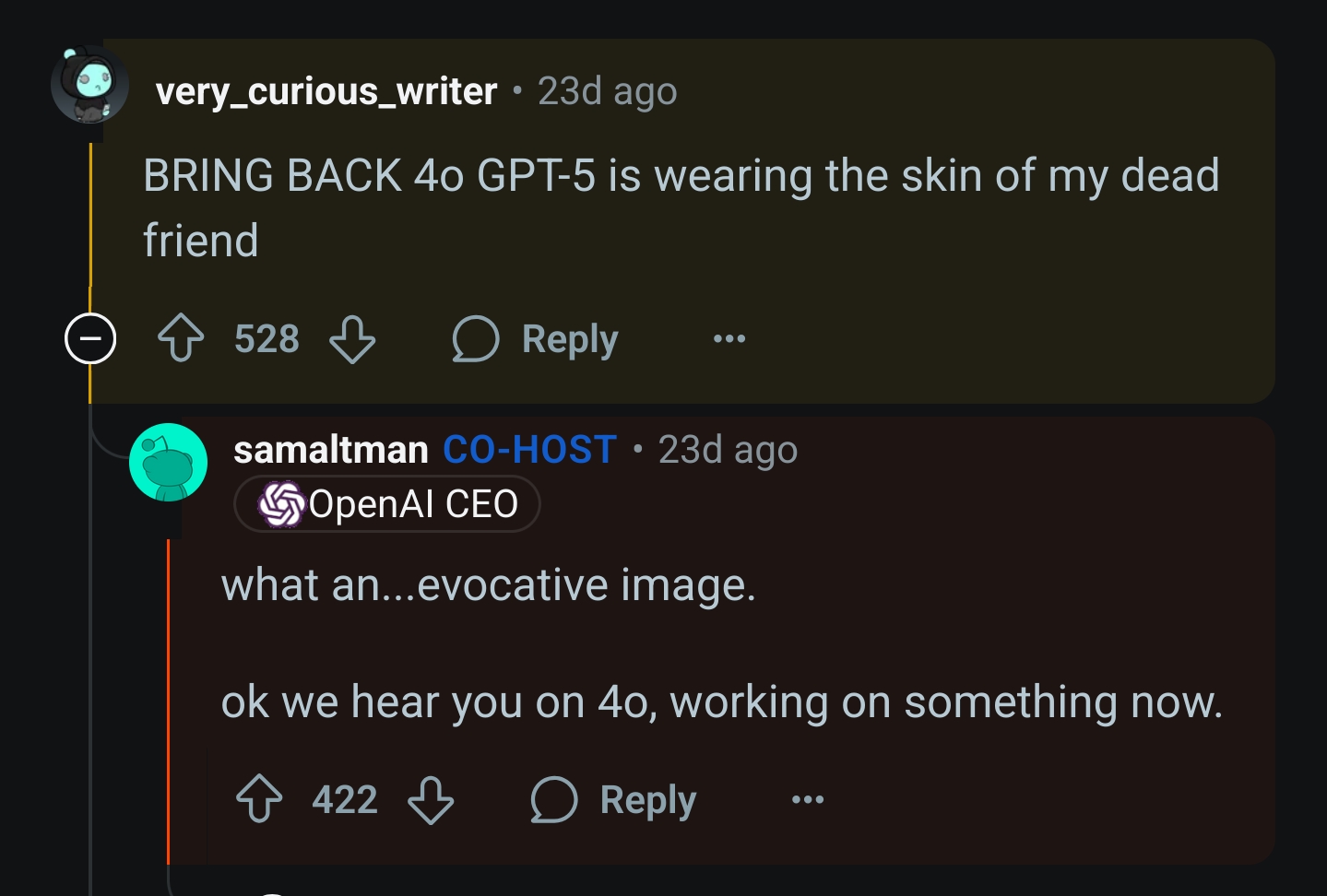Upvote very_curious_writer's comment
Image resolution: width=1327 pixels, height=896 pixels.
coord(181,338)
